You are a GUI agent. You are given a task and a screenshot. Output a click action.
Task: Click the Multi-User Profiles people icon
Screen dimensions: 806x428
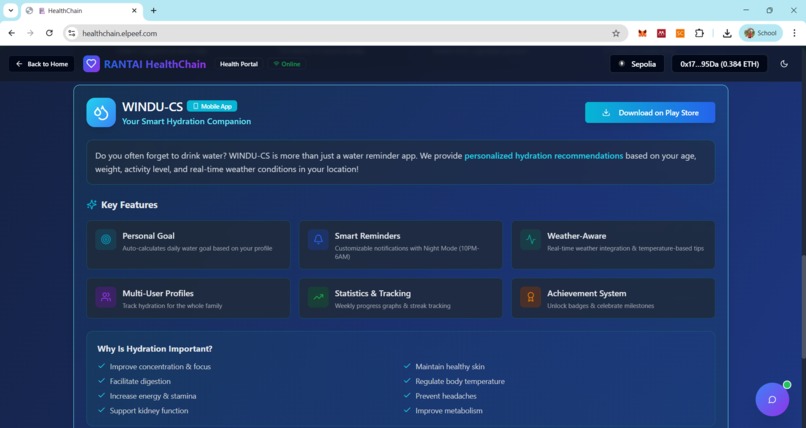click(106, 297)
